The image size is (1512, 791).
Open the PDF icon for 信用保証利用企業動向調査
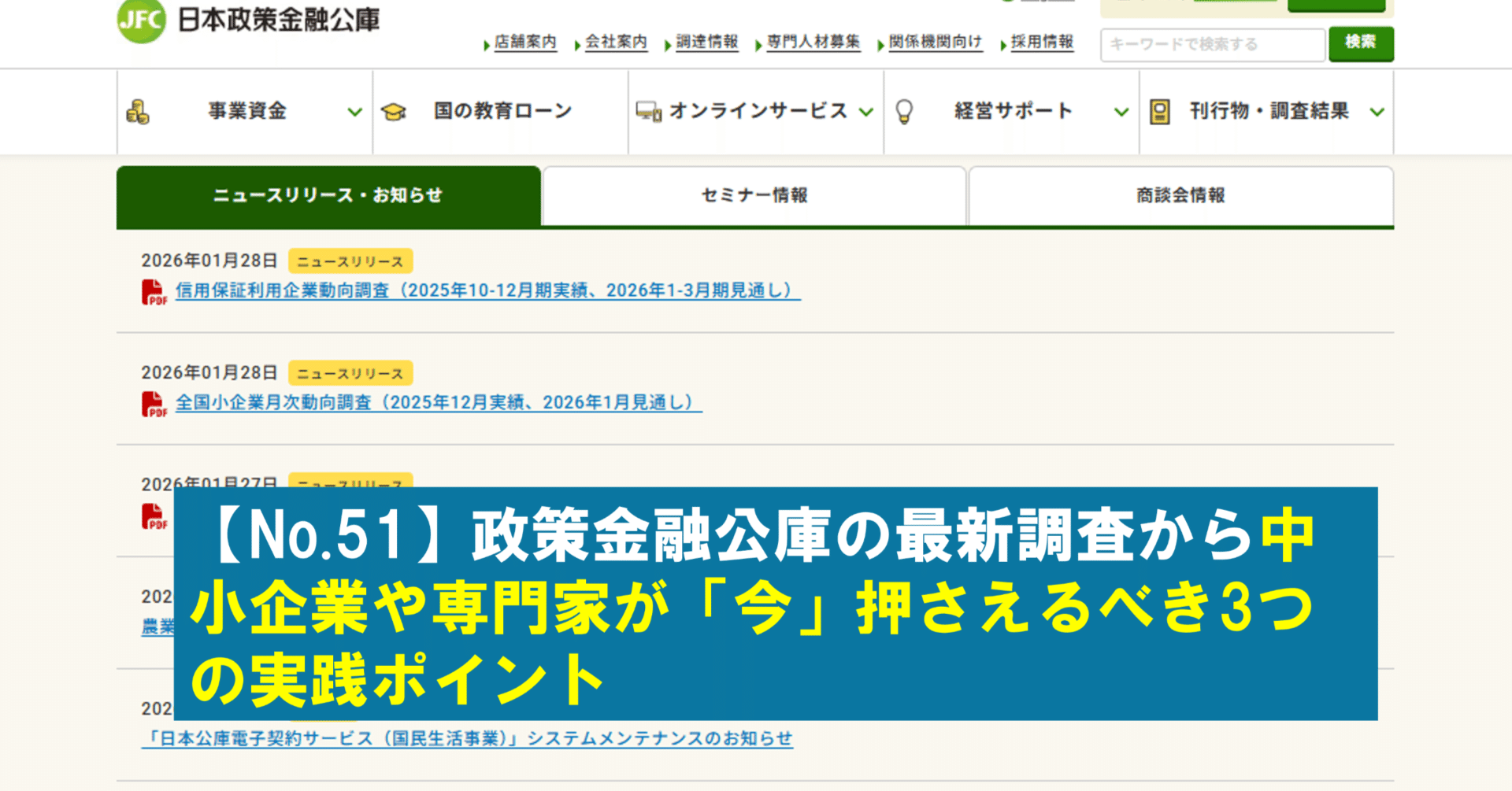click(x=151, y=291)
